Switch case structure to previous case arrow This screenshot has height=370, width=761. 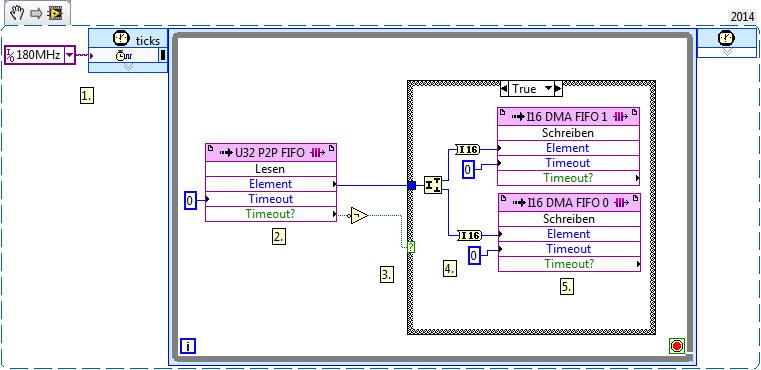(x=504, y=89)
